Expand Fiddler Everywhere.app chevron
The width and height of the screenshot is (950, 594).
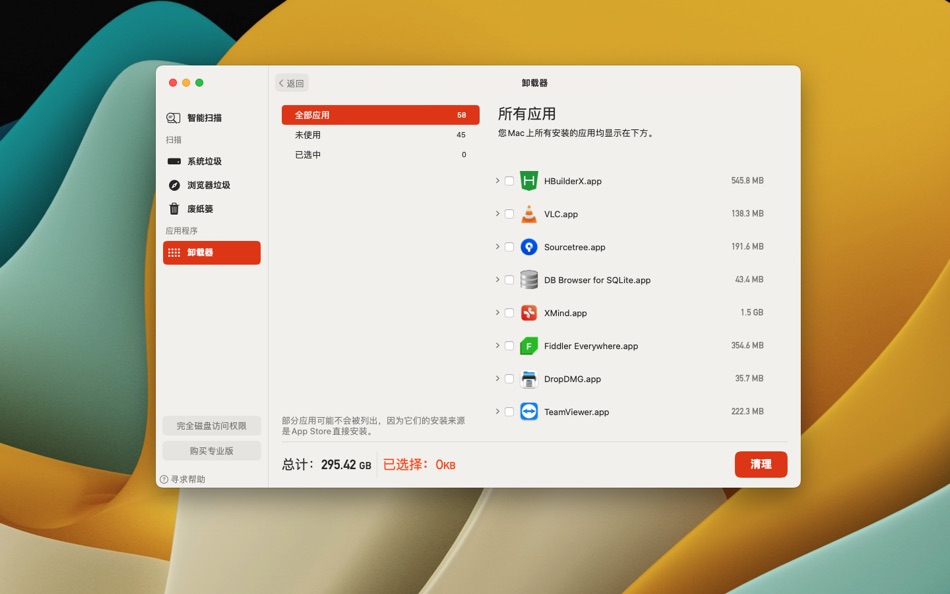(497, 345)
